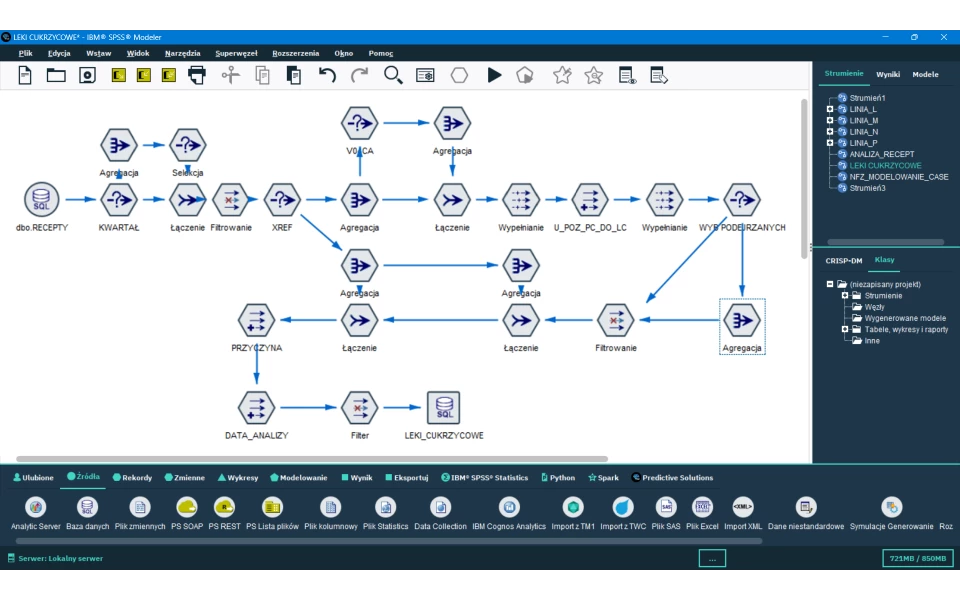Expand Tabele, wykresy i raporty folder

(x=844, y=329)
